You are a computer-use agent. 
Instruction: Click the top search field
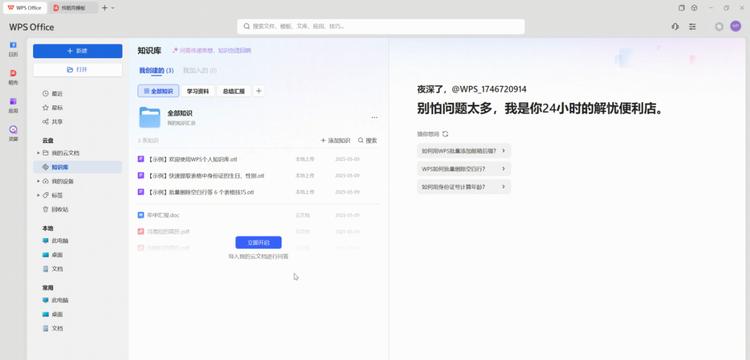381,27
